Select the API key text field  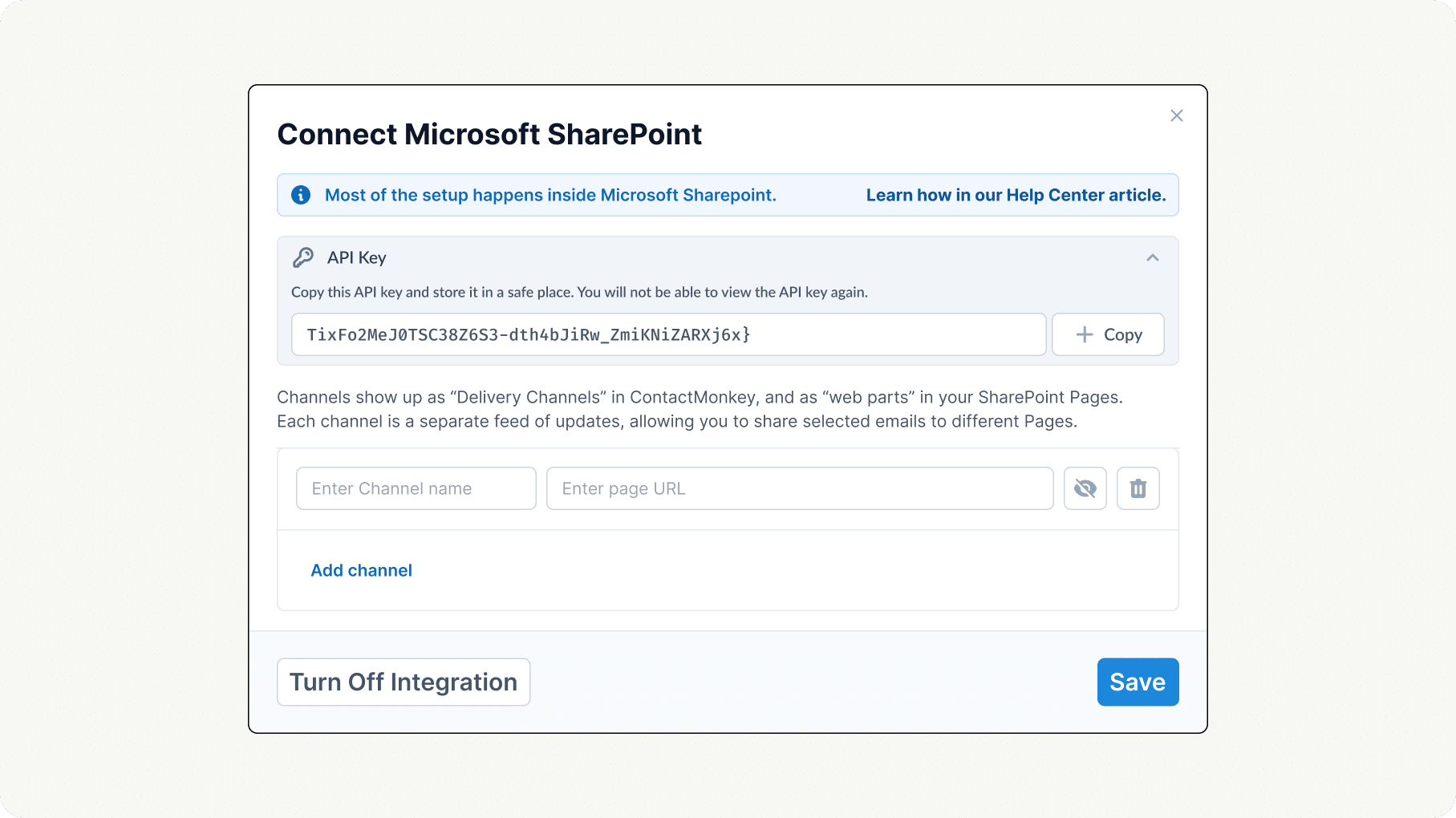669,334
